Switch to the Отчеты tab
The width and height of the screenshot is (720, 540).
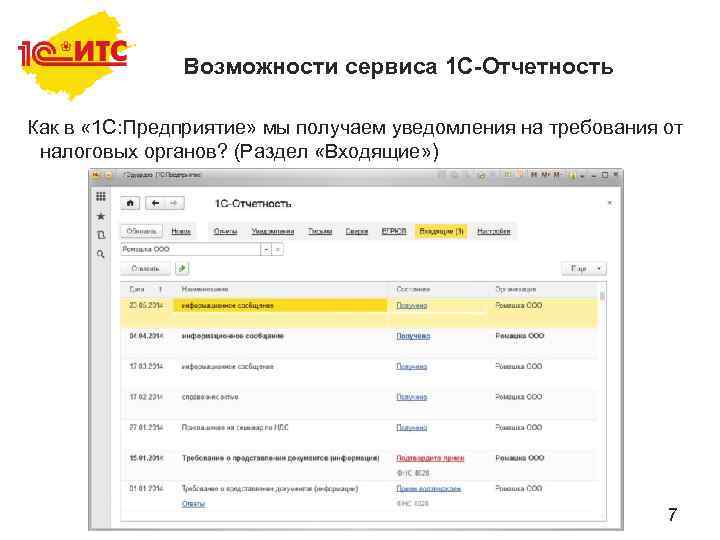pos(225,231)
